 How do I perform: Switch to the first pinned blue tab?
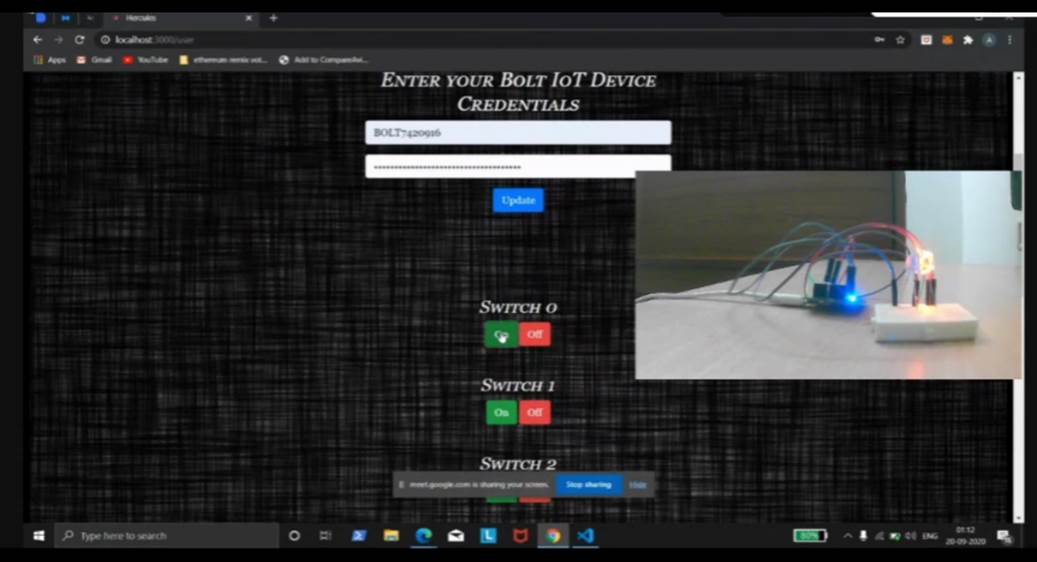[x=40, y=18]
